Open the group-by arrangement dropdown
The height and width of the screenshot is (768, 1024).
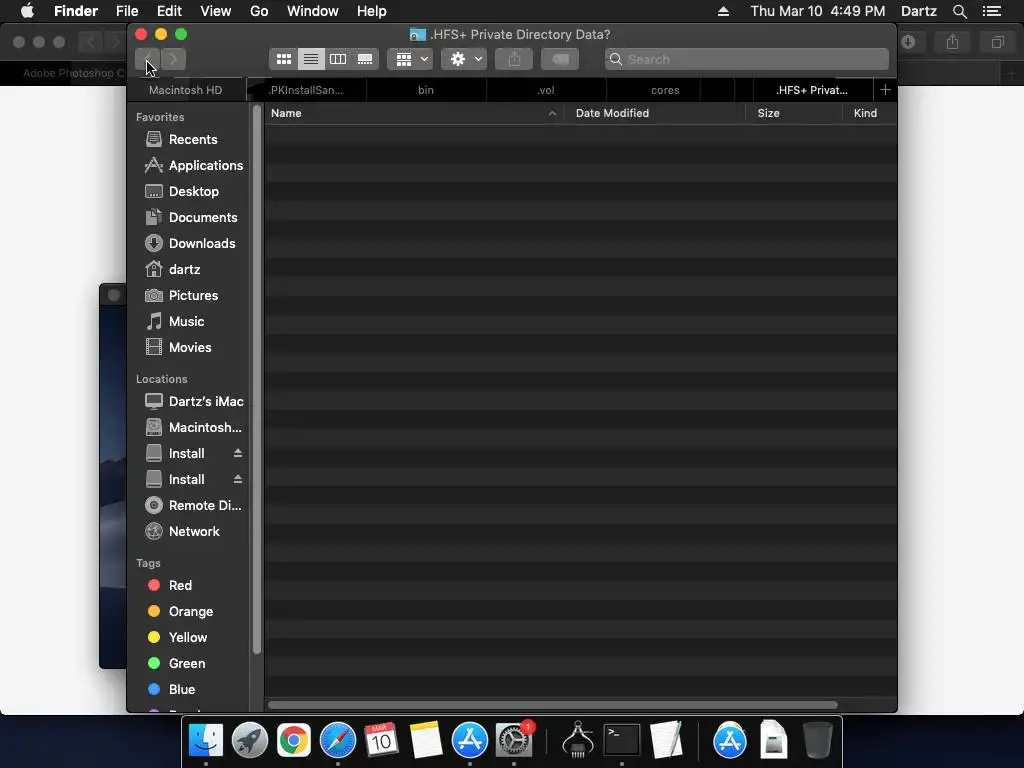[x=410, y=59]
